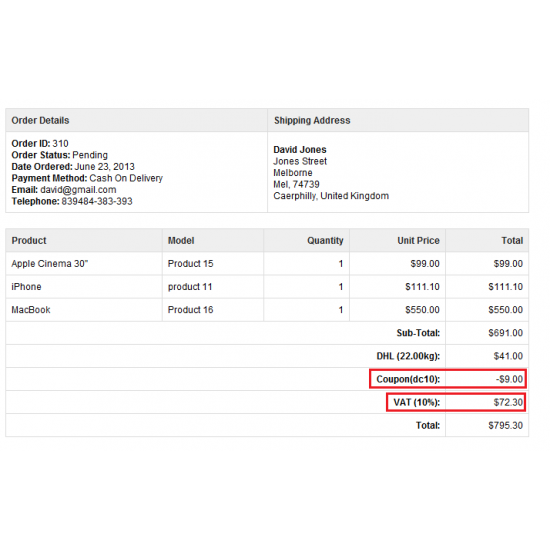The height and width of the screenshot is (550, 550).
Task: Select the Order ID 310 line
Action: (40, 143)
